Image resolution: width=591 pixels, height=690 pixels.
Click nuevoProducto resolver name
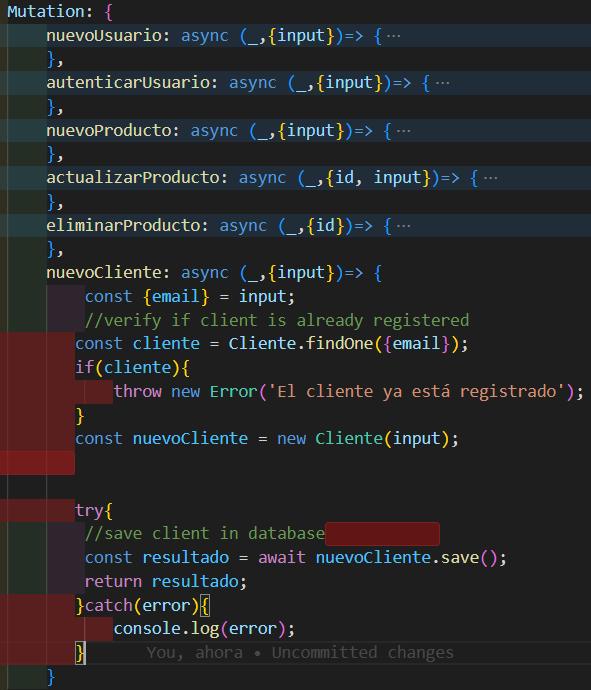(109, 131)
